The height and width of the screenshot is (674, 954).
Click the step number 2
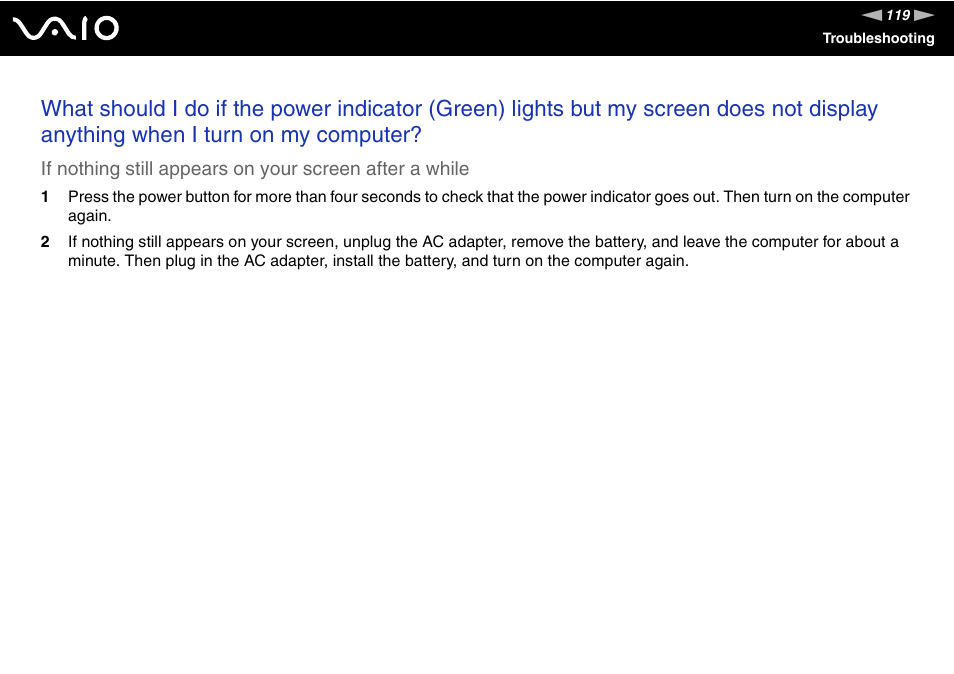[x=44, y=242]
